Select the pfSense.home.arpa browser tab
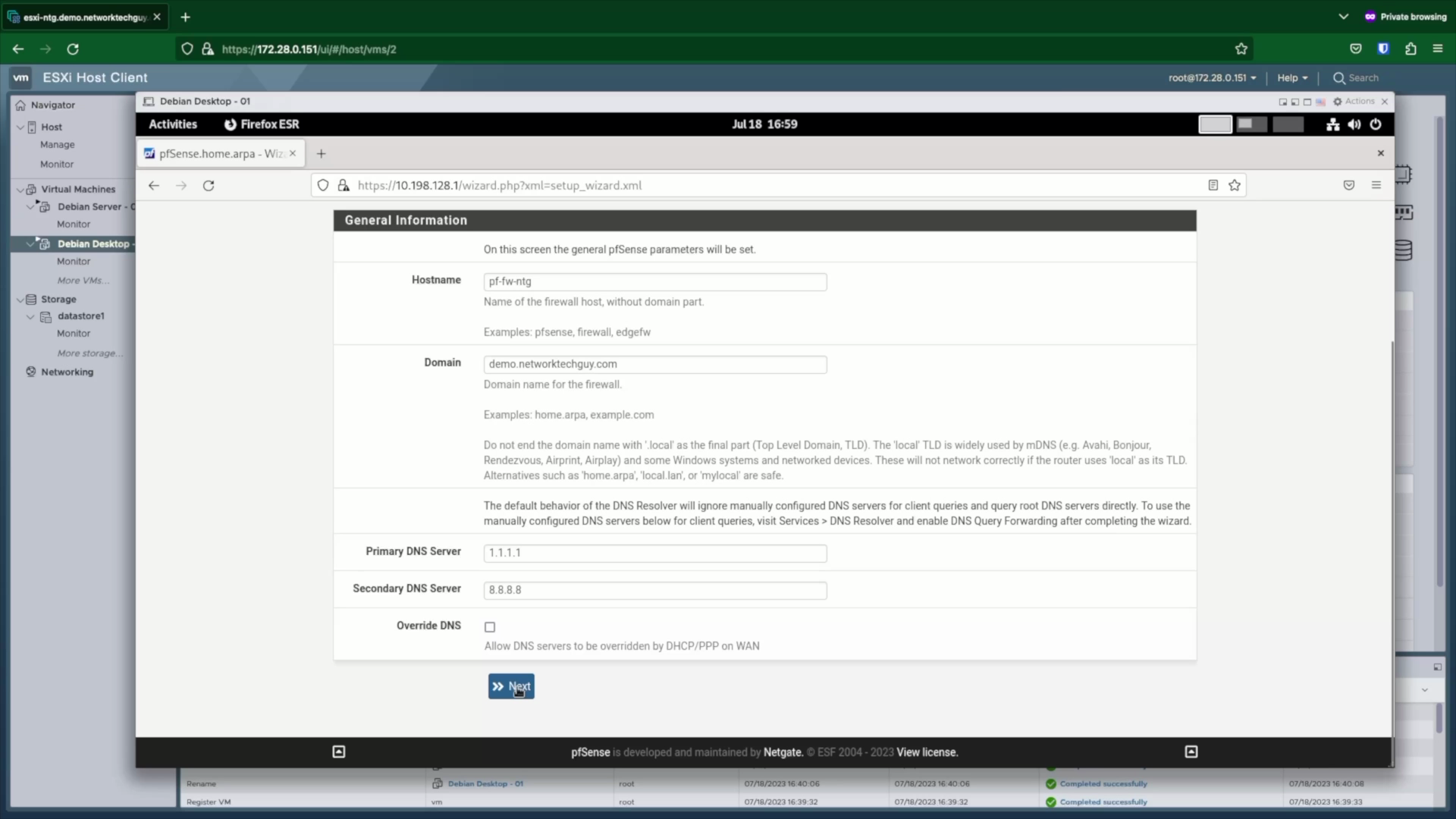 (x=221, y=153)
